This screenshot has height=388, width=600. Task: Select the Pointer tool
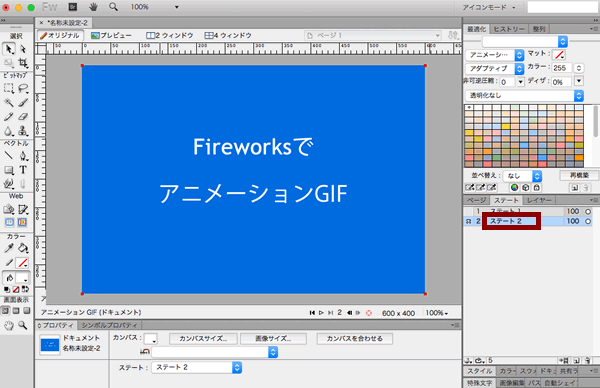click(x=9, y=49)
